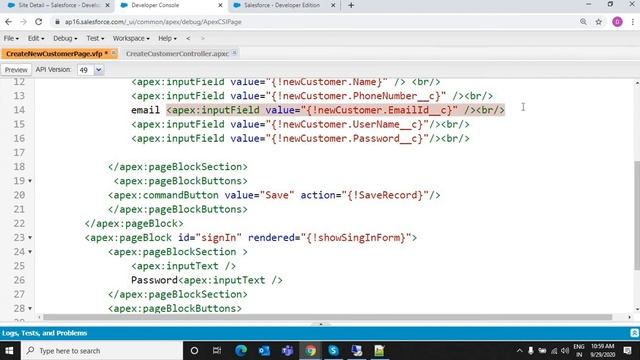This screenshot has height=360, width=640.
Task: Click the previous-location '<' arrow in the menu bar
Action: coord(188,38)
